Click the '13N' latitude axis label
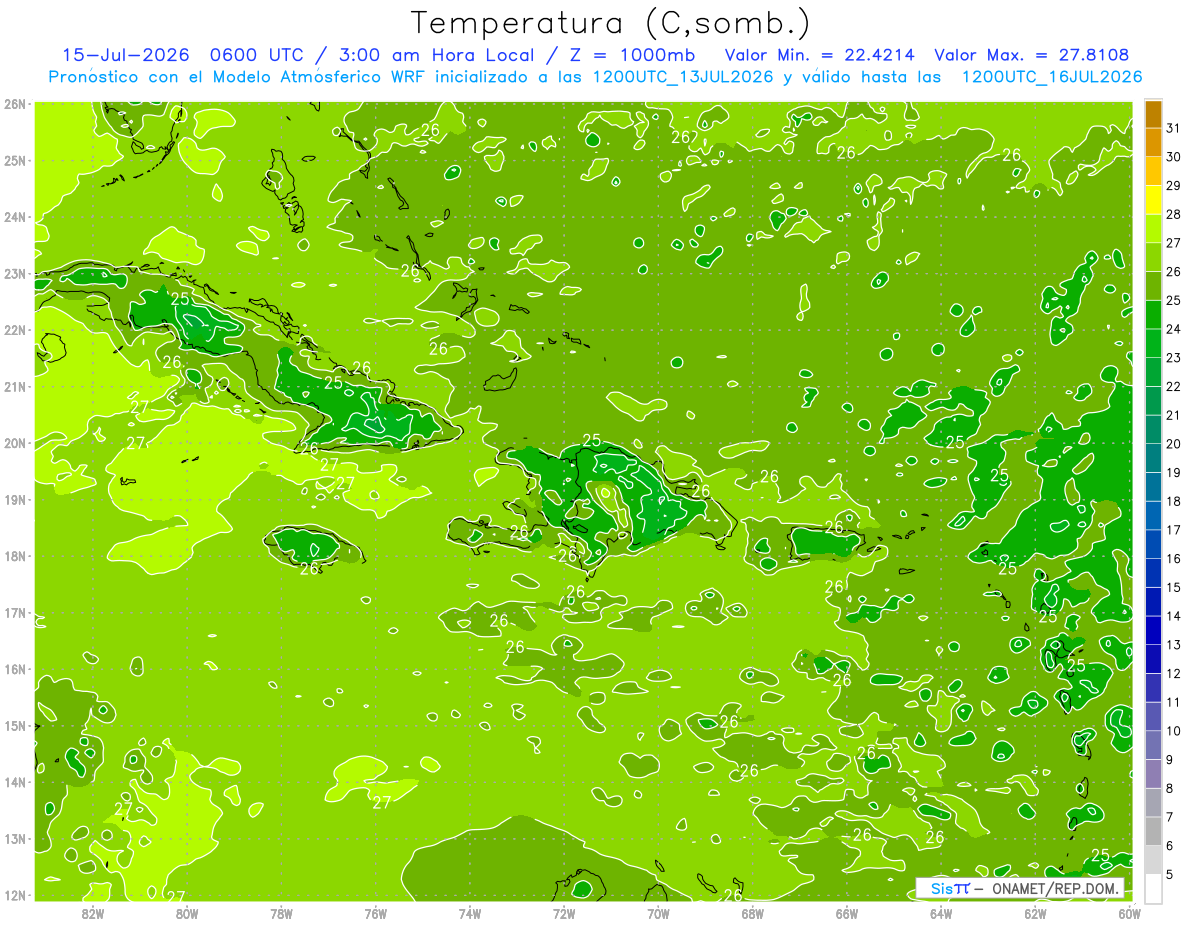 pos(15,839)
